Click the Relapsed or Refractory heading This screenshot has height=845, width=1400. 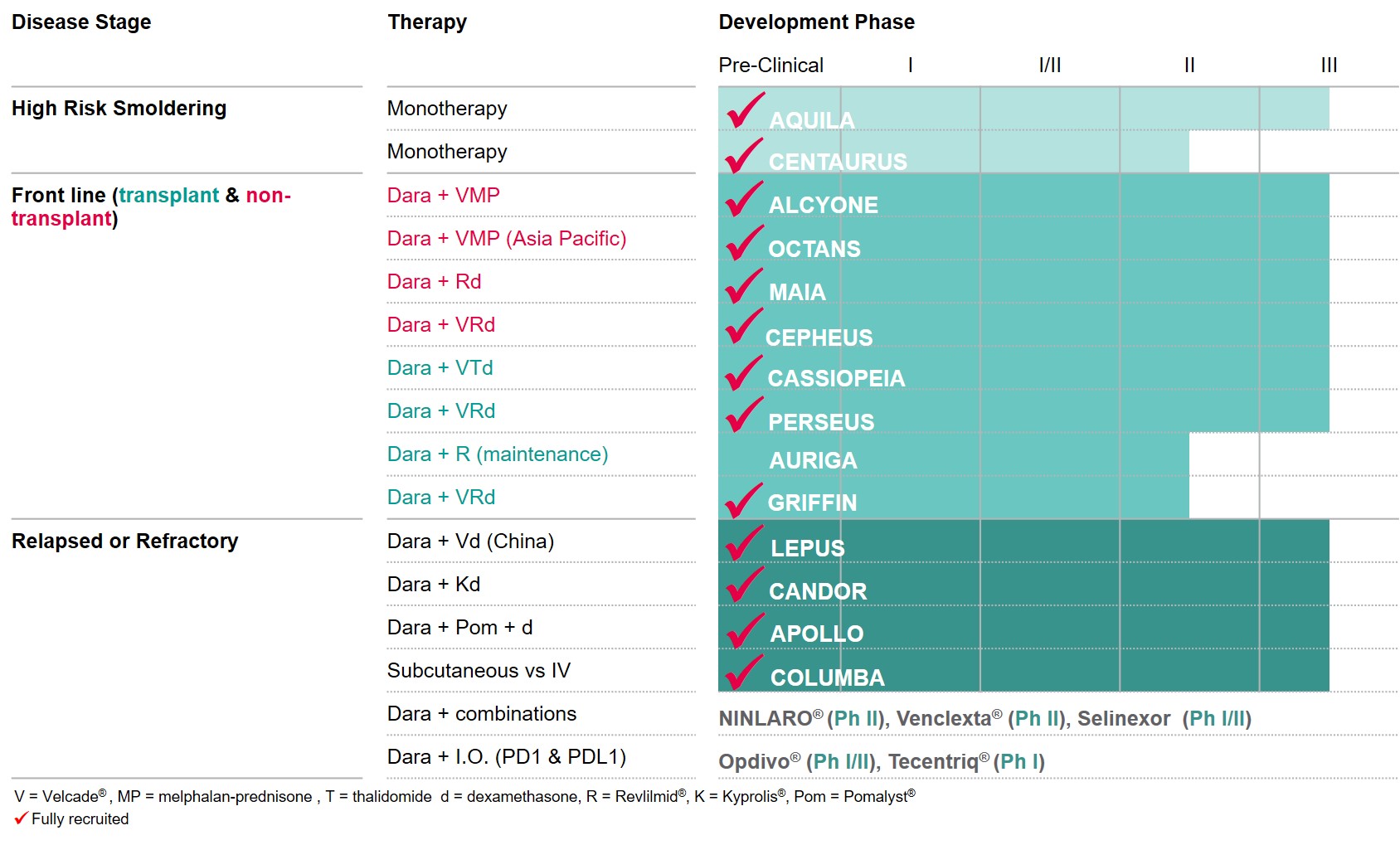click(x=124, y=541)
